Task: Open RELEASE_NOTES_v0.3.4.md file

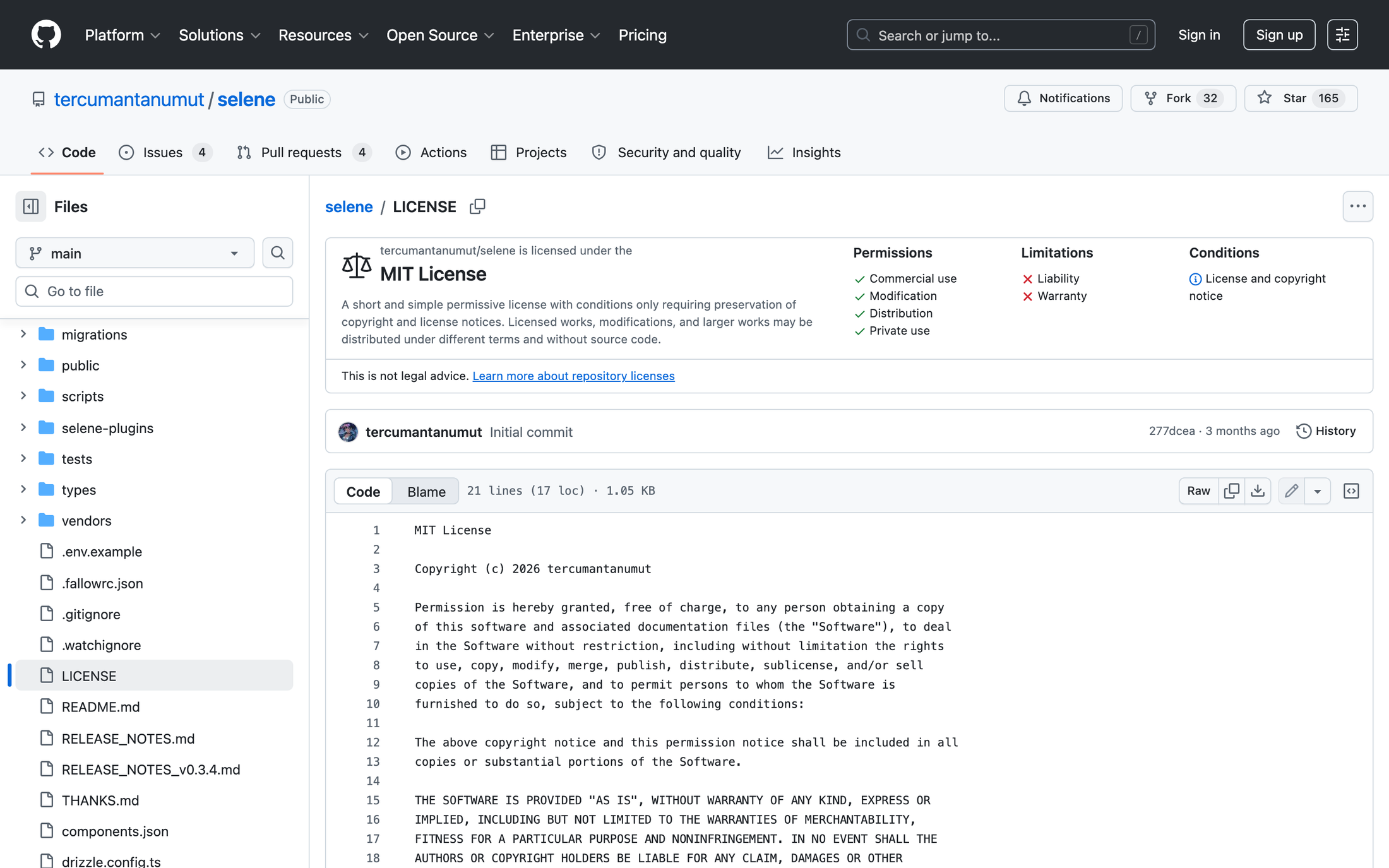Action: pyautogui.click(x=151, y=770)
